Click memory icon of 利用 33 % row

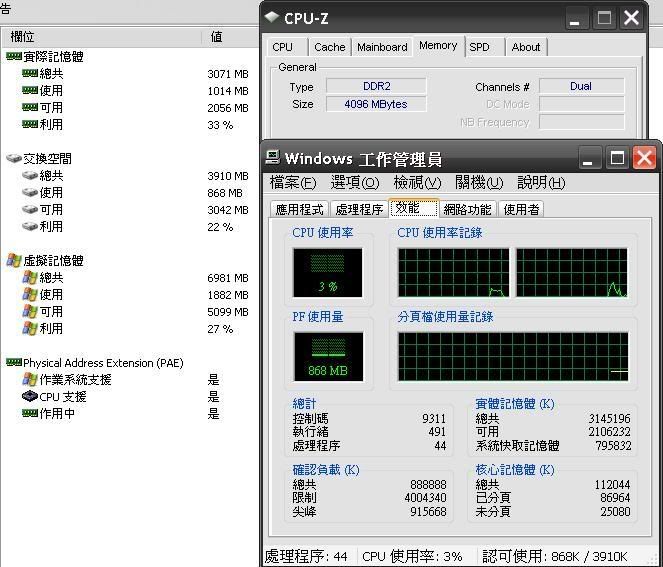[30, 124]
